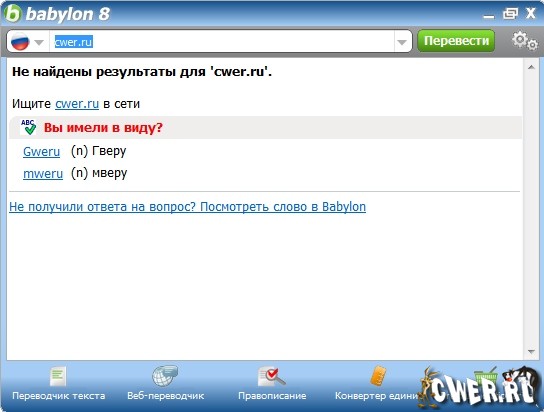Click the search input field with cwer.ru
544x412 pixels.
222,42
